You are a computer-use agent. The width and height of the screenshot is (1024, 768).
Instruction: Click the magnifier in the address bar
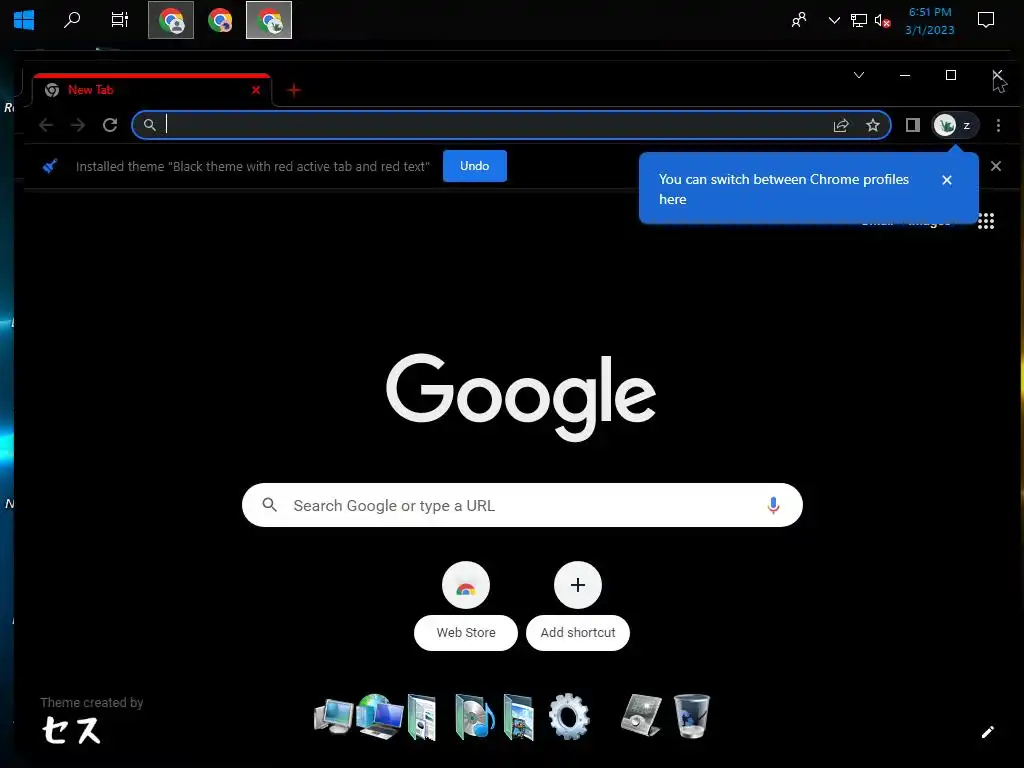click(150, 125)
